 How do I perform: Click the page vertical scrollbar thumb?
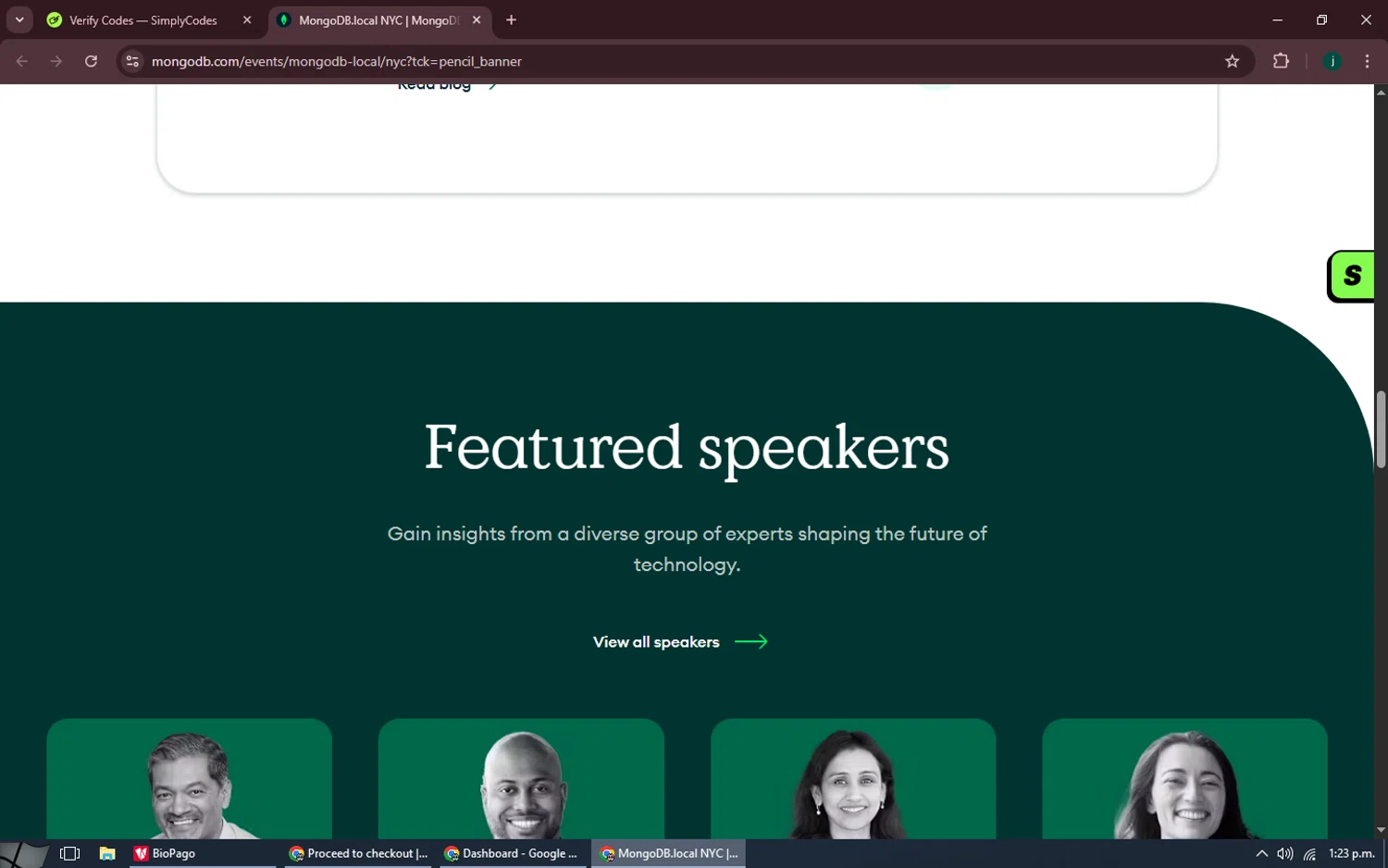click(x=1381, y=429)
